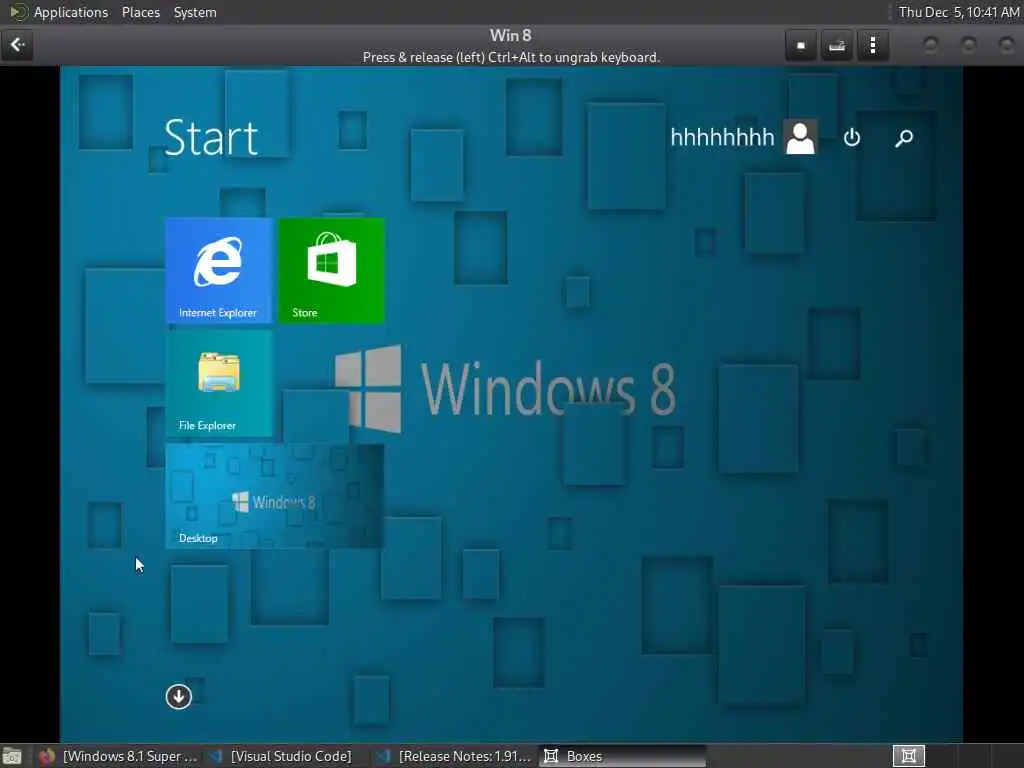
Task: Switch to Boxes taskbar window
Action: tap(622, 756)
